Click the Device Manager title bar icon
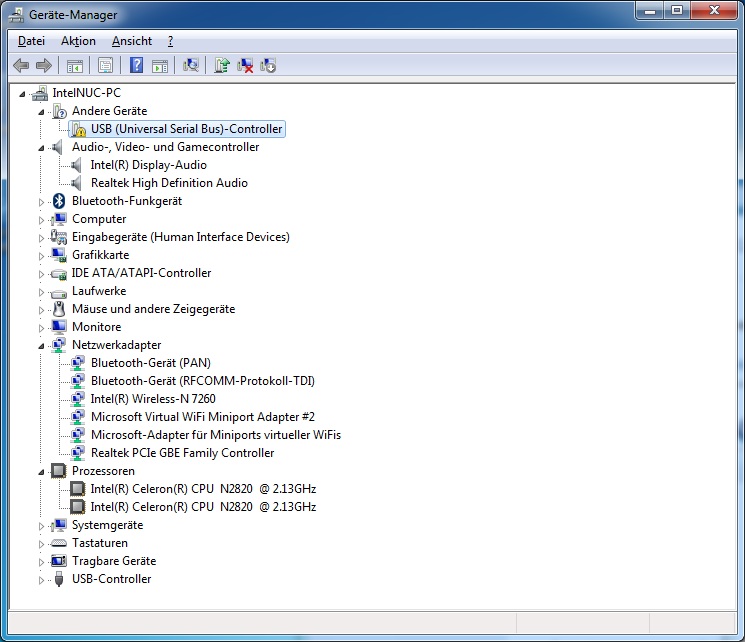 tap(17, 15)
